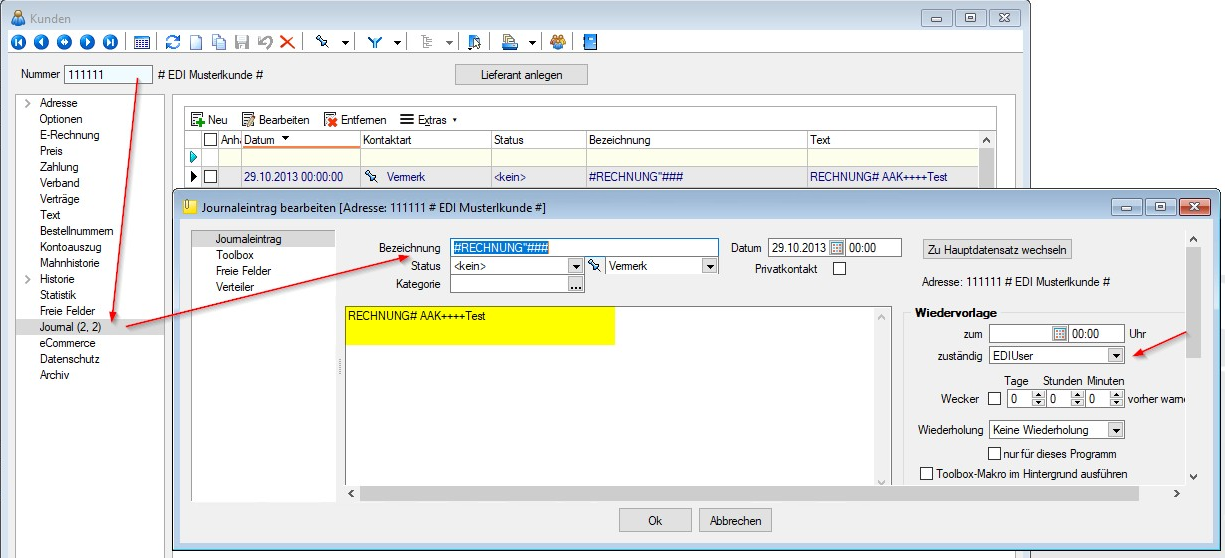Click the Neu journal entry icon
This screenshot has width=1231, height=558.
198,119
